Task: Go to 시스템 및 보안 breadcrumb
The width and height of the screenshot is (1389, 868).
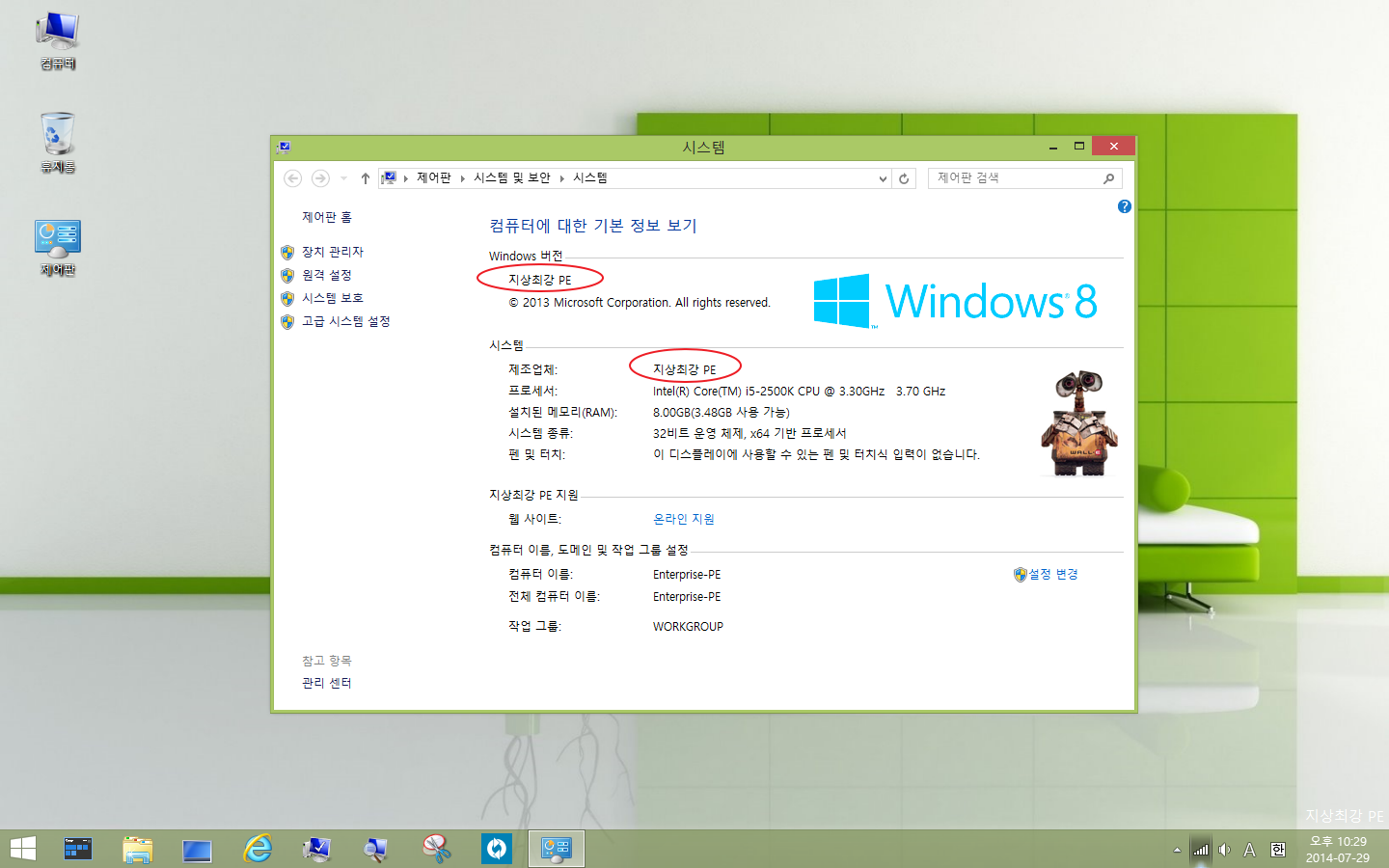Action: (x=512, y=177)
